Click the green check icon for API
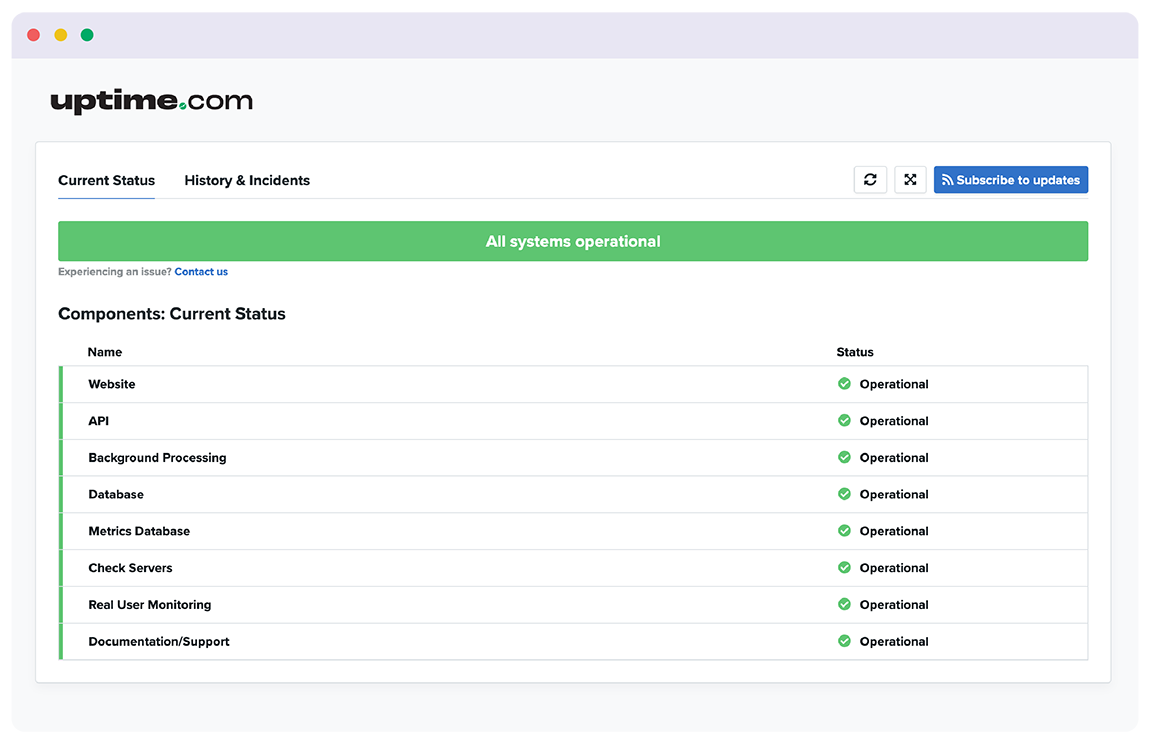This screenshot has width=1150, height=742. [x=844, y=420]
